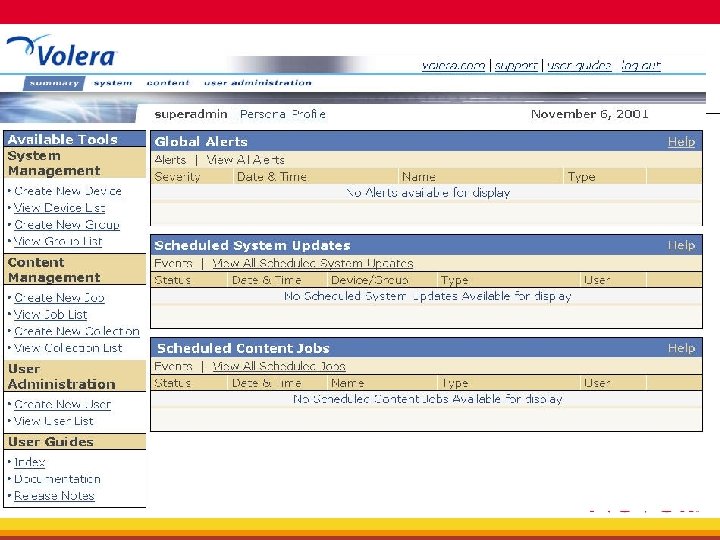Click Create New Device
Screen dimensions: 720x540
pos(68,191)
